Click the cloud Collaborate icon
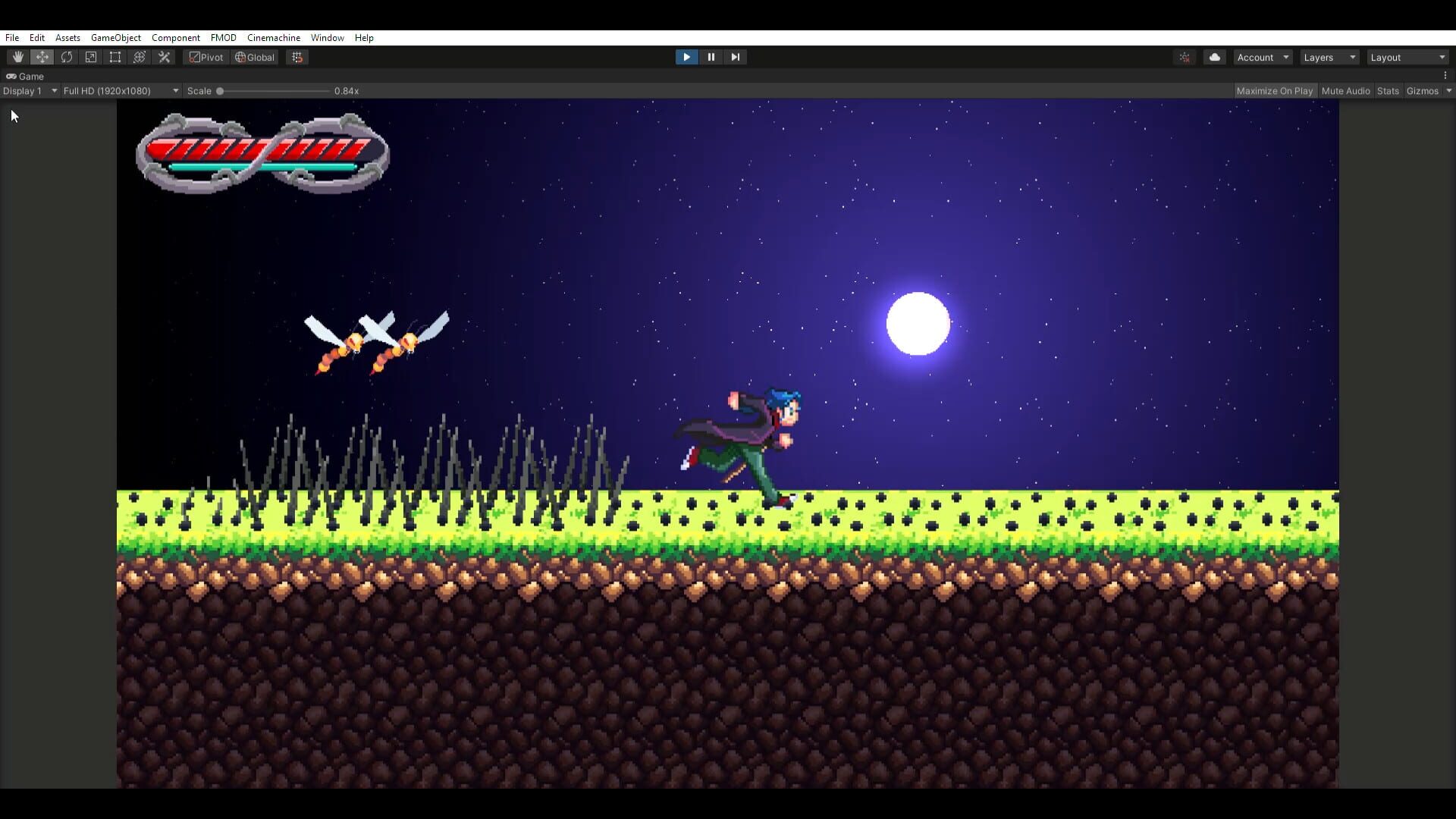 [x=1214, y=57]
